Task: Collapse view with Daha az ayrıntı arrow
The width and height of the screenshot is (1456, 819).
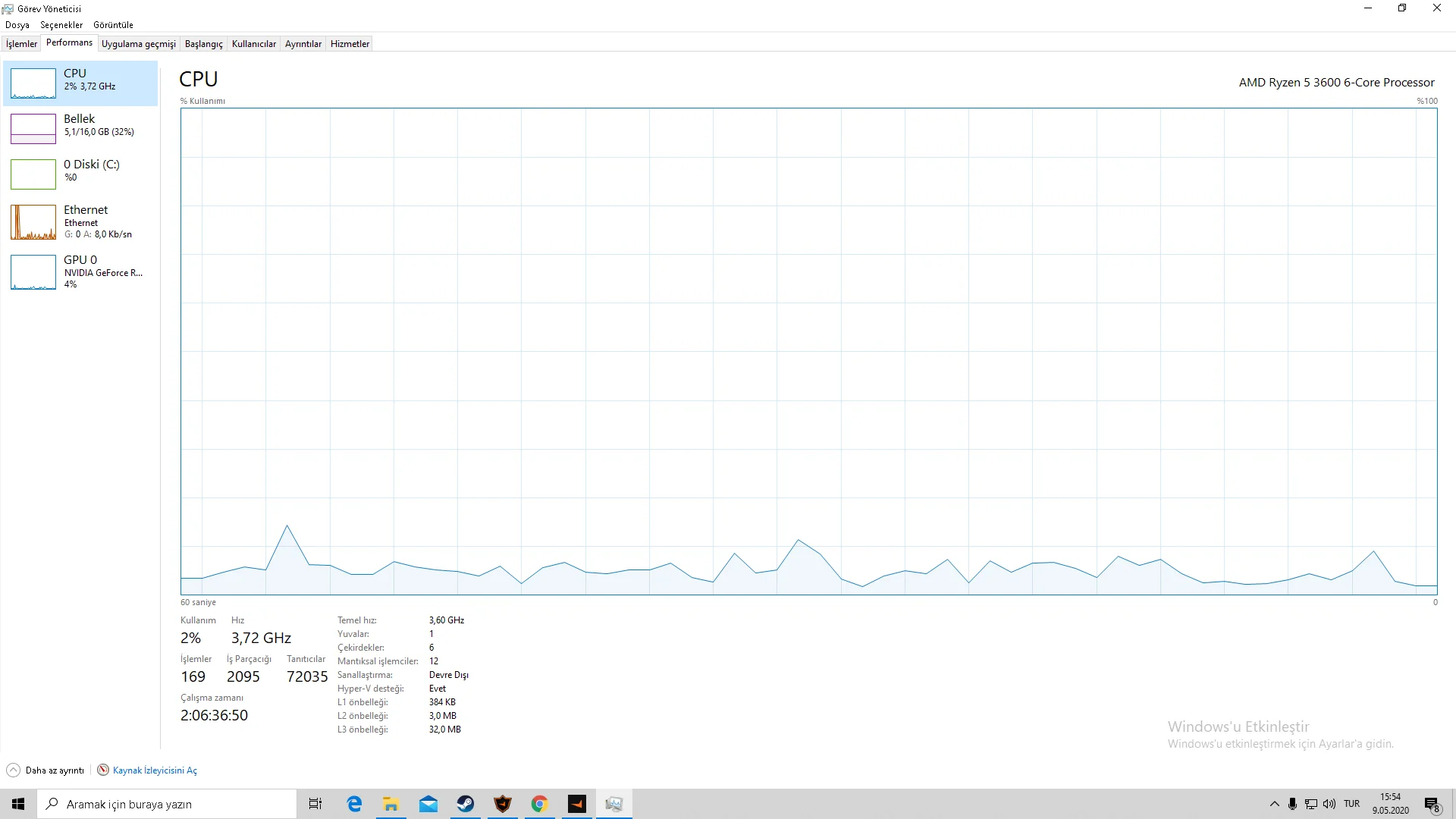Action: click(14, 770)
